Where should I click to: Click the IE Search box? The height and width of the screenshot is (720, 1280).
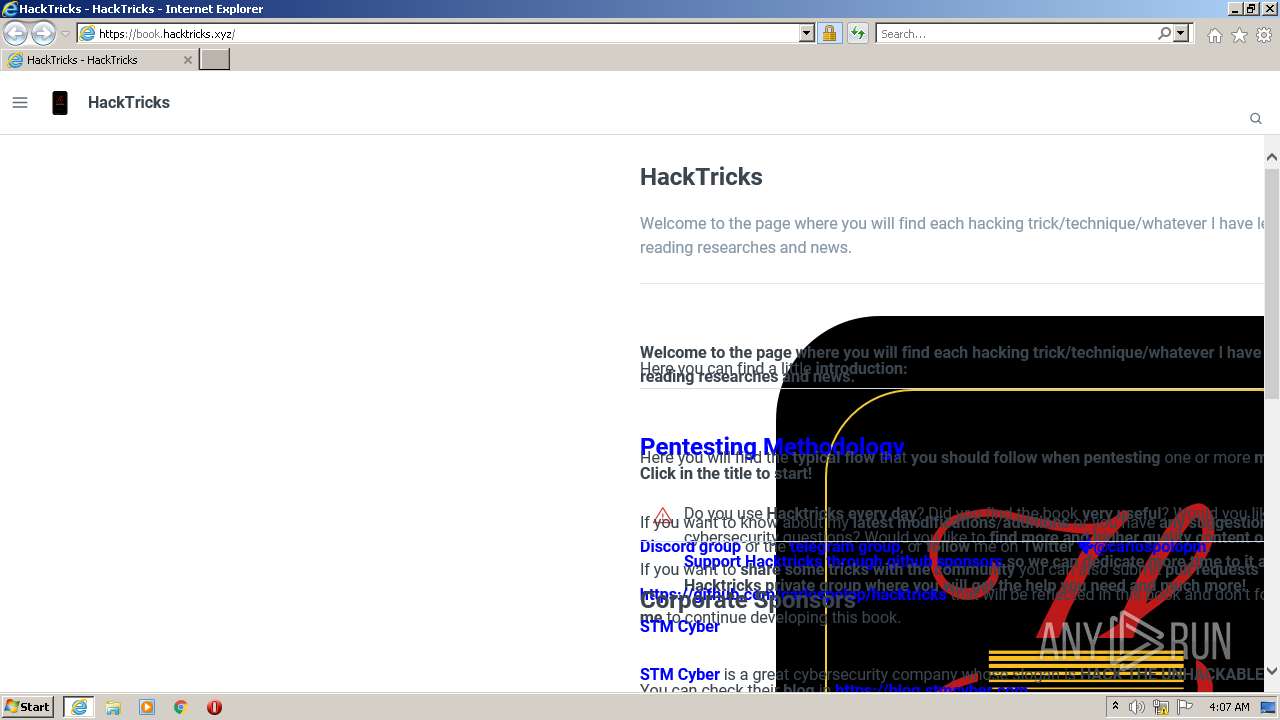[x=1016, y=34]
